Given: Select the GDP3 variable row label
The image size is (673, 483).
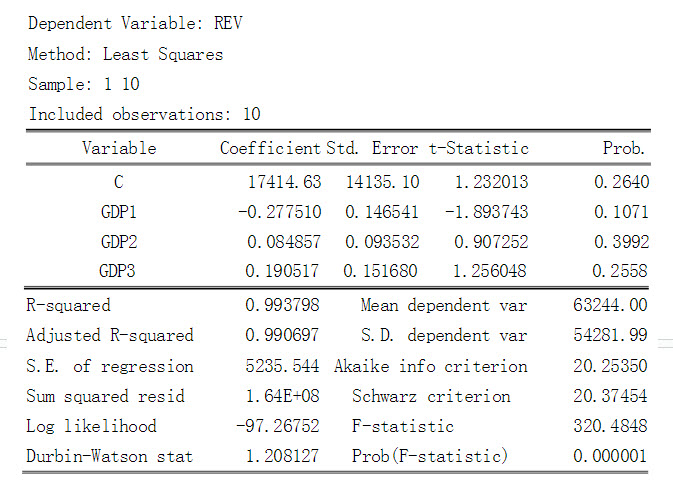Looking at the screenshot, I should pos(119,270).
